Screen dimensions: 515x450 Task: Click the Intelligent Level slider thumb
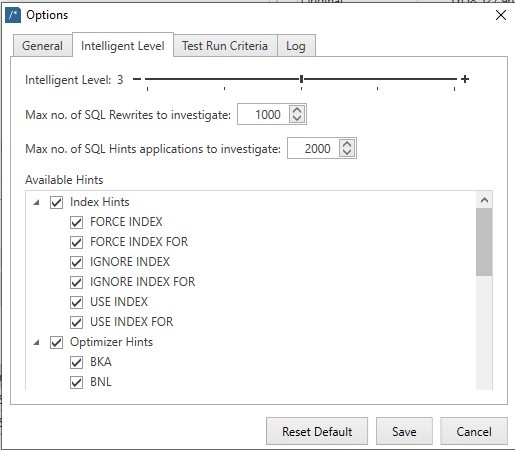301,79
